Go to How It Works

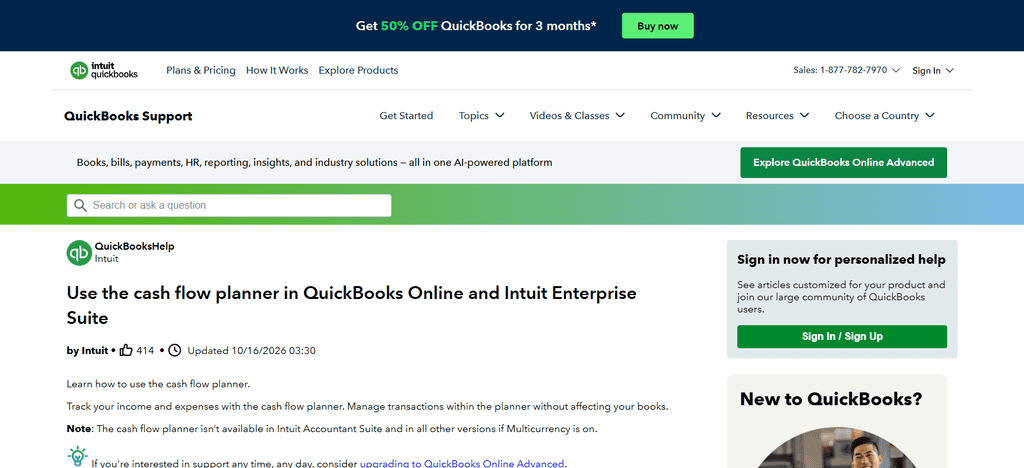(x=277, y=70)
